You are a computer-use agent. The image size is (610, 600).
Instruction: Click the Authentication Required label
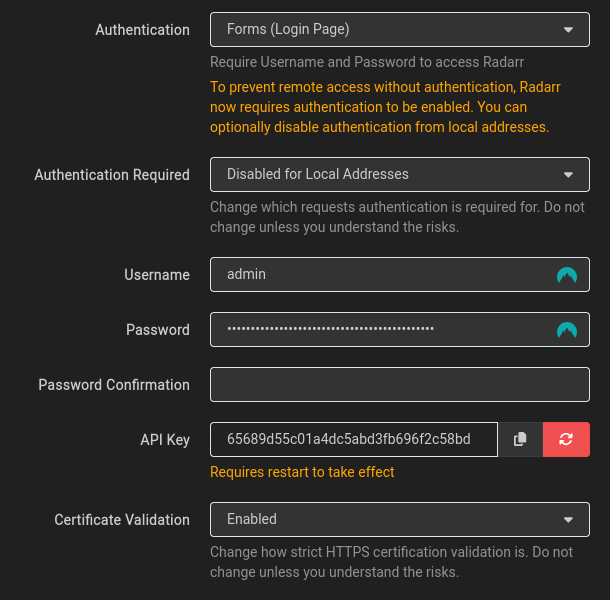tap(112, 175)
